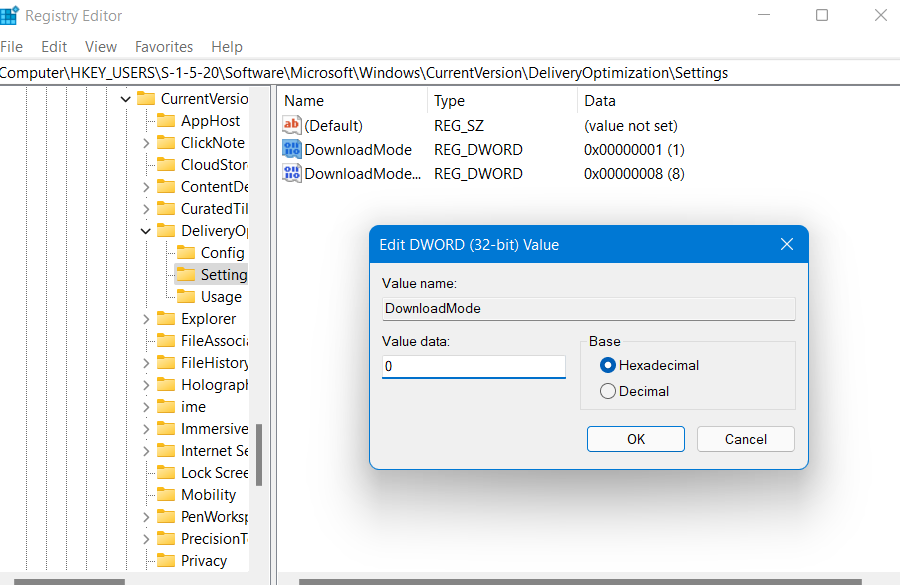The height and width of the screenshot is (585, 900).
Task: Expand the Explorer tree node
Action: coord(146,319)
